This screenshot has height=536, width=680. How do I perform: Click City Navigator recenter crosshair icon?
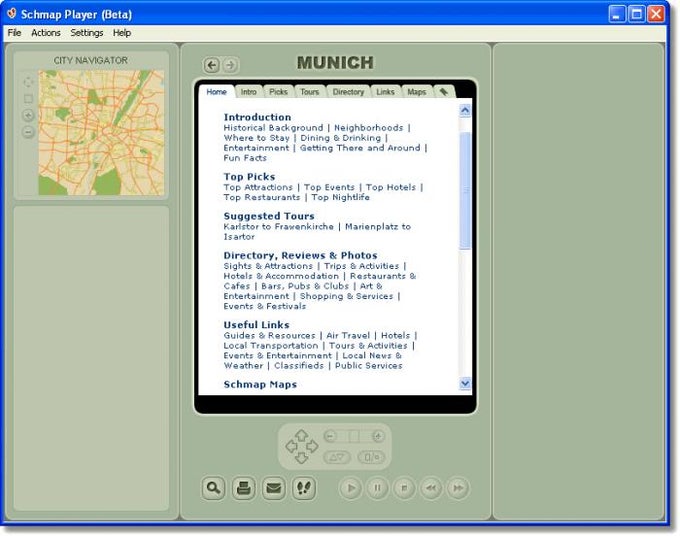click(28, 82)
